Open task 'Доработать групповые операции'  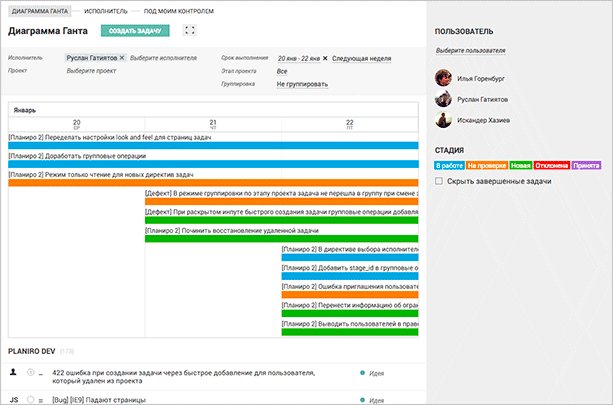(x=77, y=156)
